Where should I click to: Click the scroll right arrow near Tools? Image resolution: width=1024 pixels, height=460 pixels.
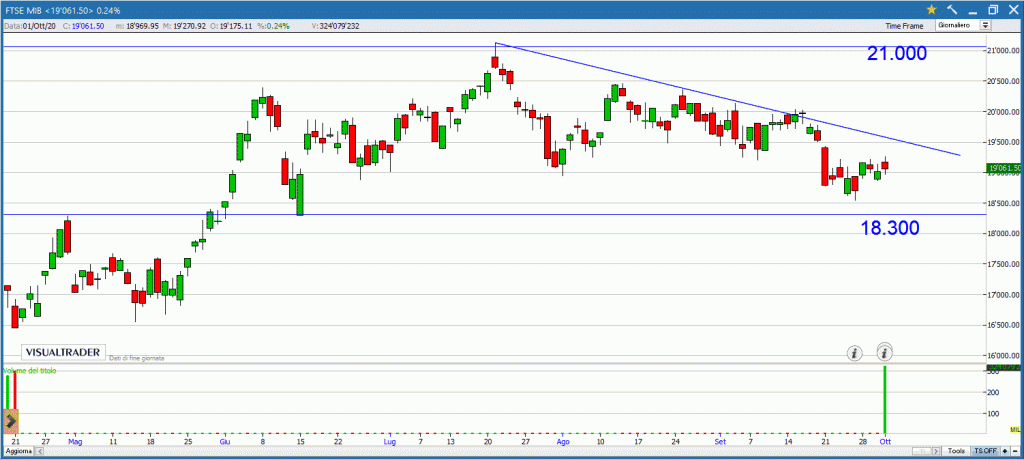[936, 451]
